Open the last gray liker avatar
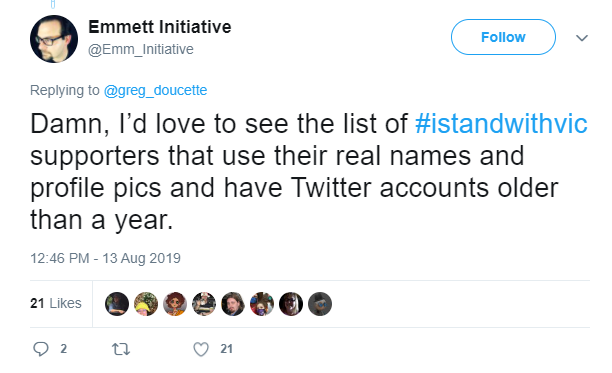This screenshot has height=373, width=612. pyautogui.click(x=320, y=304)
